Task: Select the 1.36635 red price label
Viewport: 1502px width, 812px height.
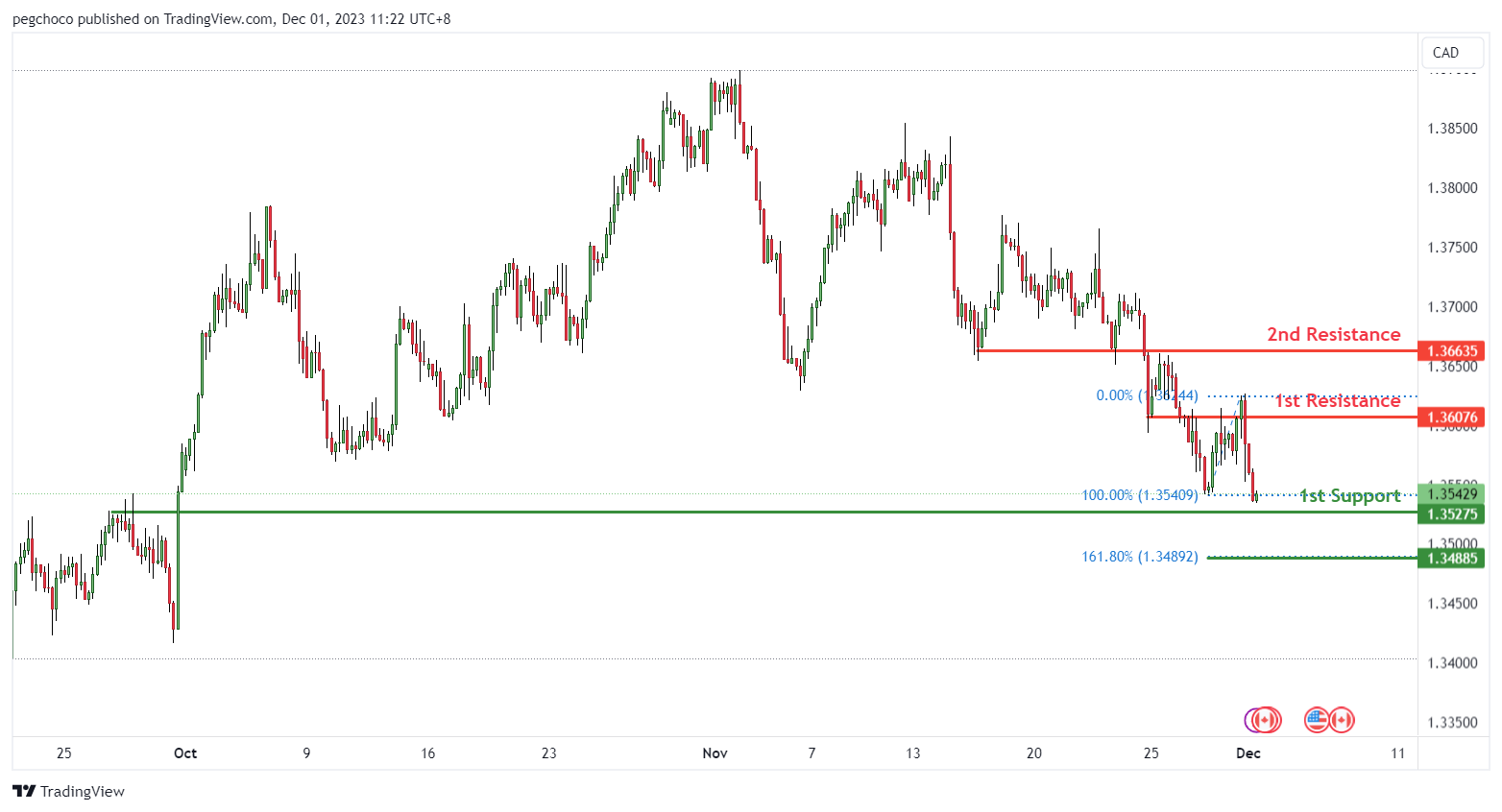Action: 1452,351
